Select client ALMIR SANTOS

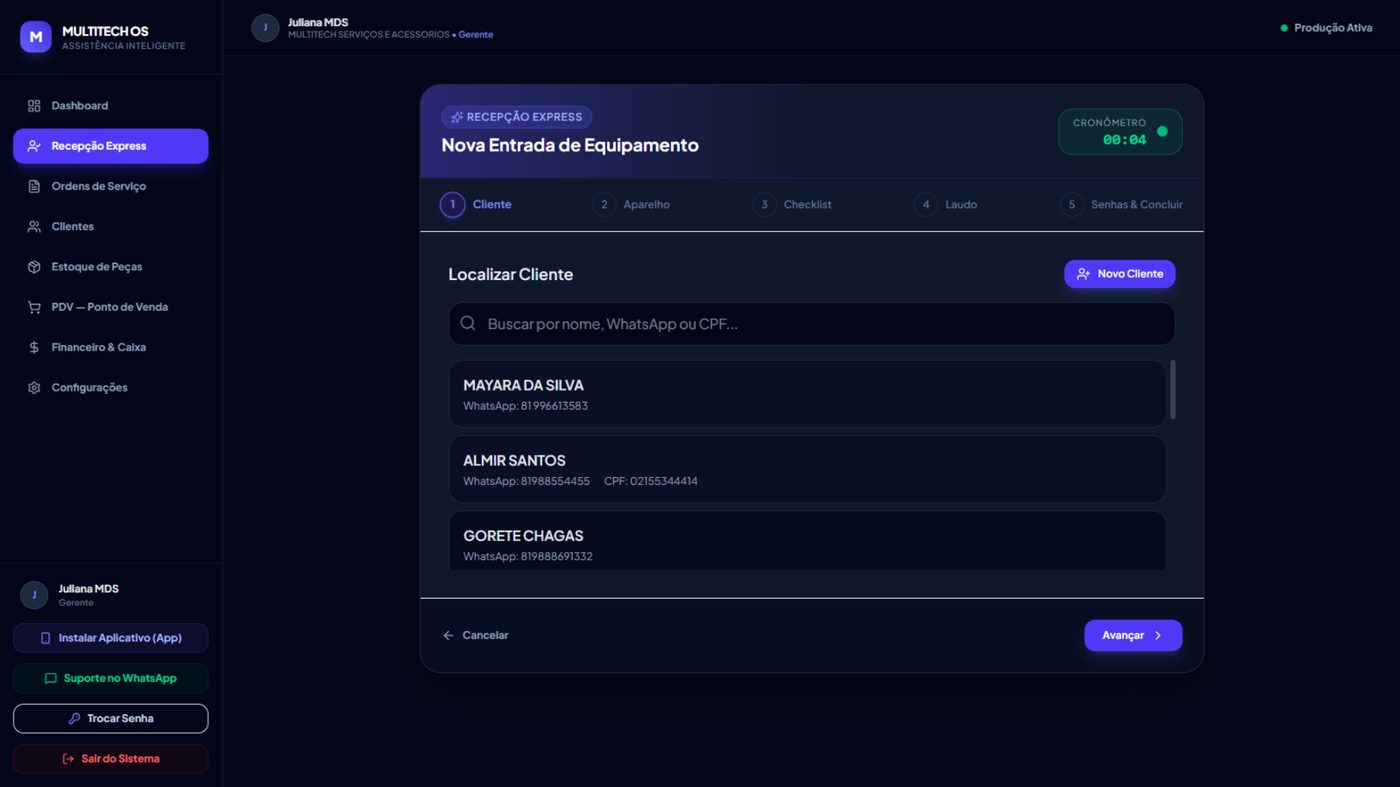click(807, 469)
